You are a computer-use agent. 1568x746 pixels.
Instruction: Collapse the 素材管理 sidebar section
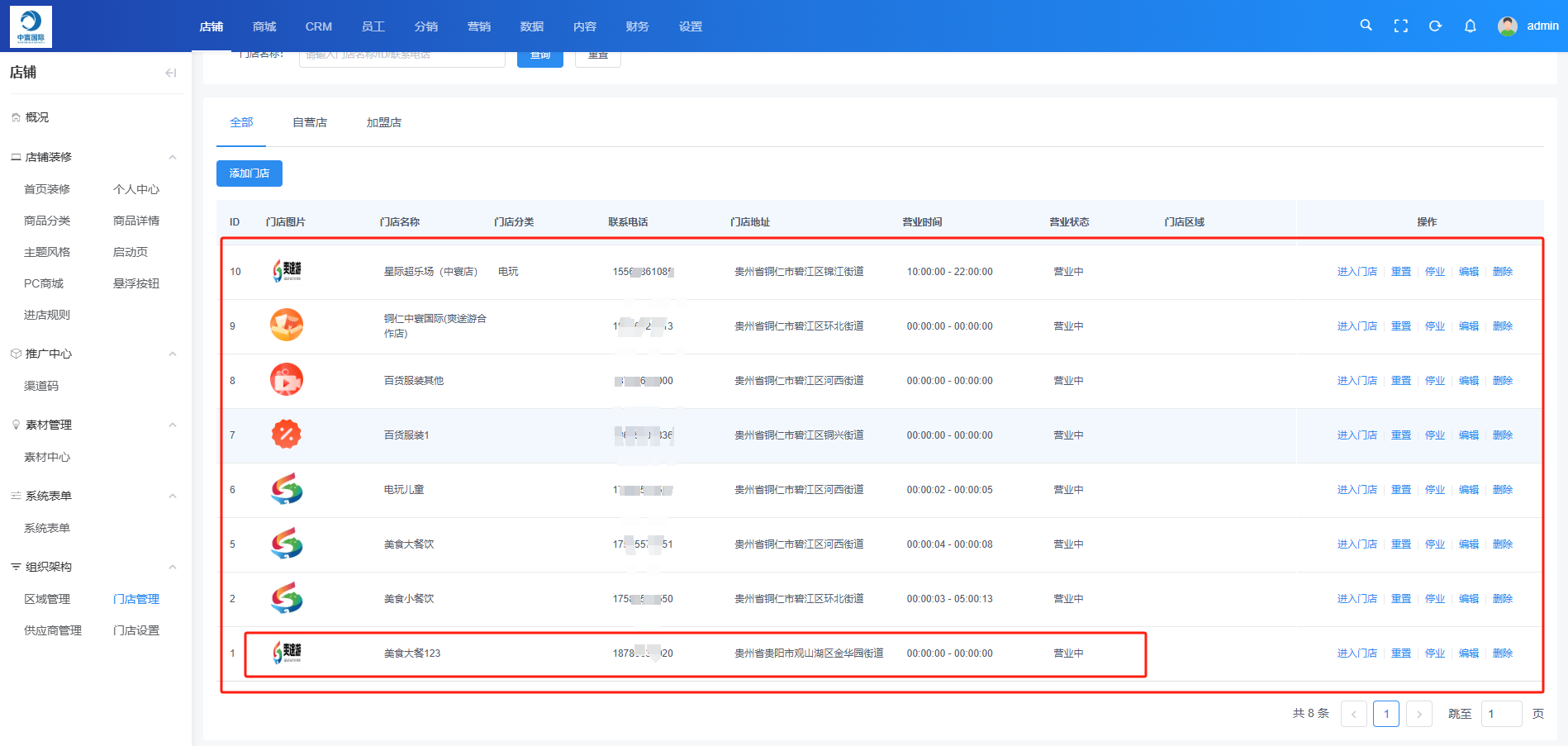(x=173, y=425)
